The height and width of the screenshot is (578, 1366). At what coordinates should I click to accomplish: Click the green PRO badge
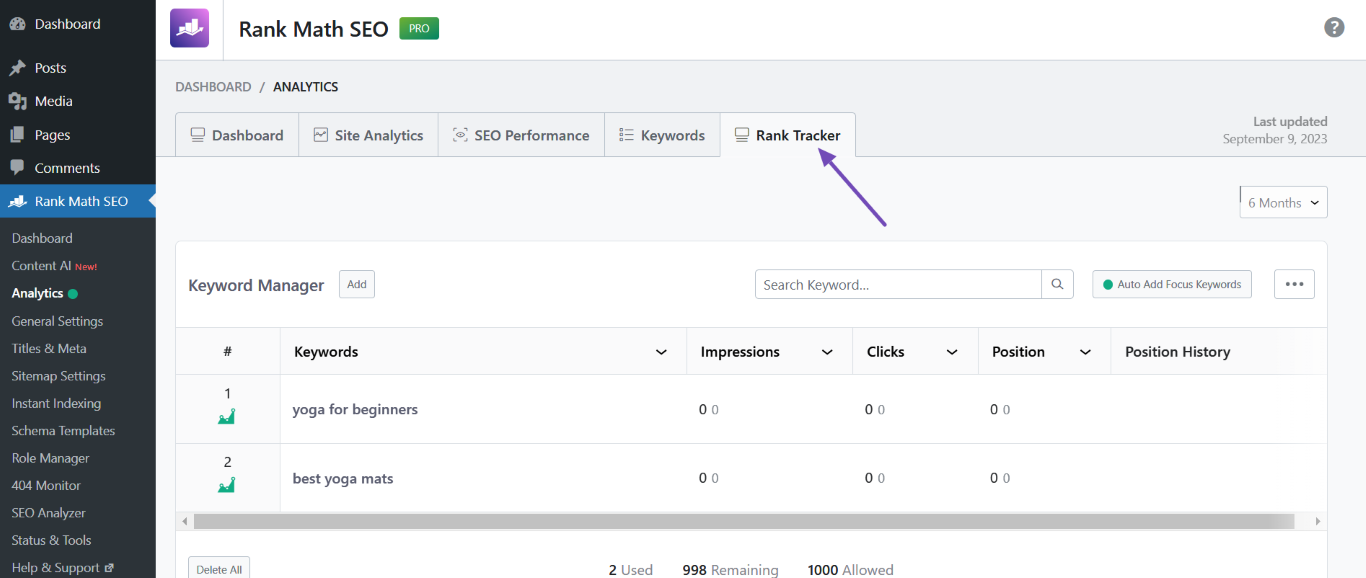(x=419, y=28)
